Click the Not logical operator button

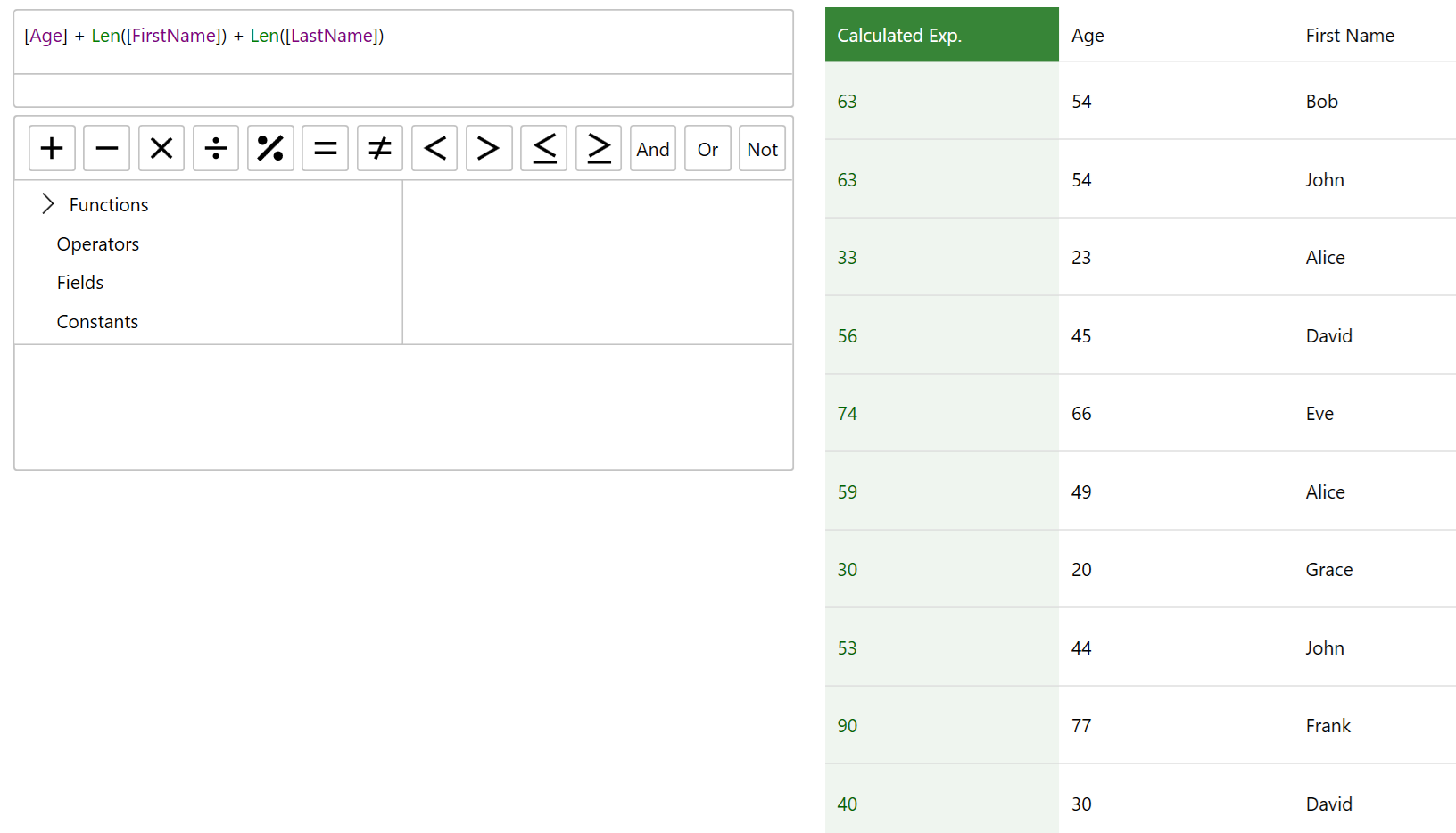[x=762, y=149]
